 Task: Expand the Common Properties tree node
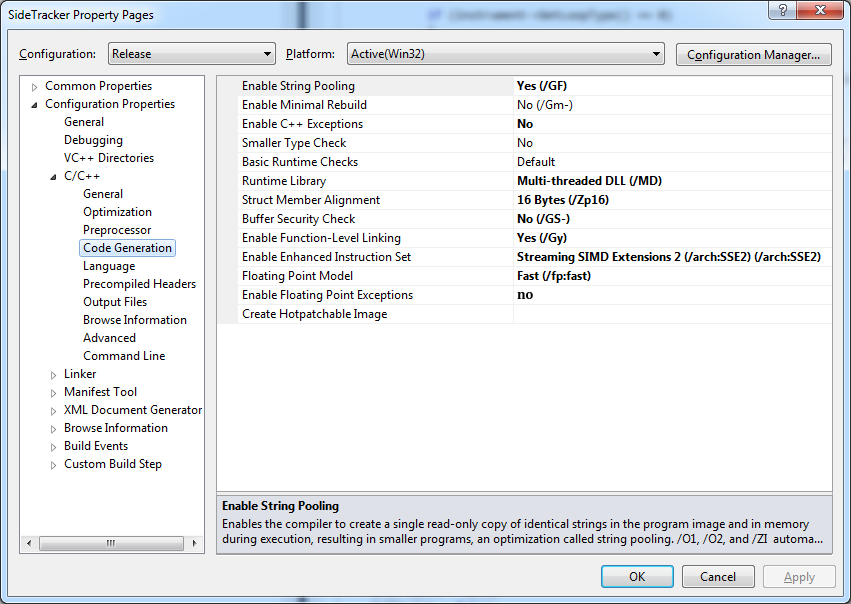(x=35, y=87)
